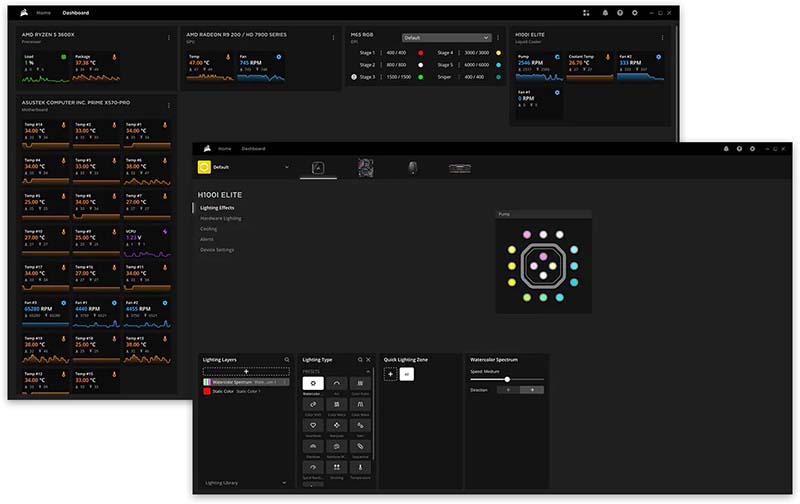
Task: Open help icon in front window title bar
Action: pyautogui.click(x=739, y=149)
